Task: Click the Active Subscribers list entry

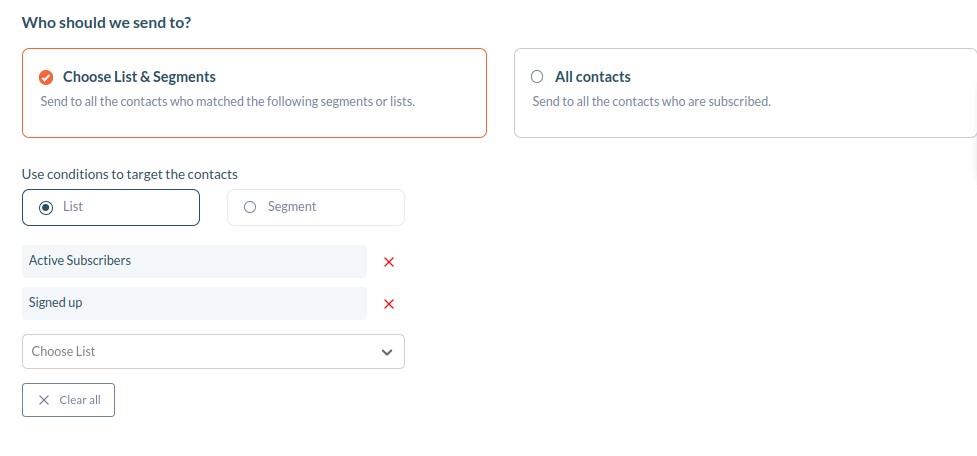Action: tap(194, 261)
